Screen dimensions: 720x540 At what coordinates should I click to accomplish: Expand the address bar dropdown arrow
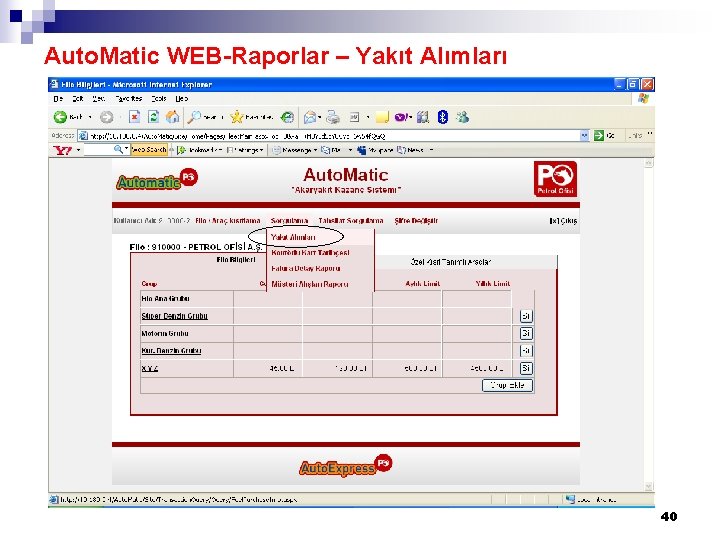pyautogui.click(x=584, y=135)
